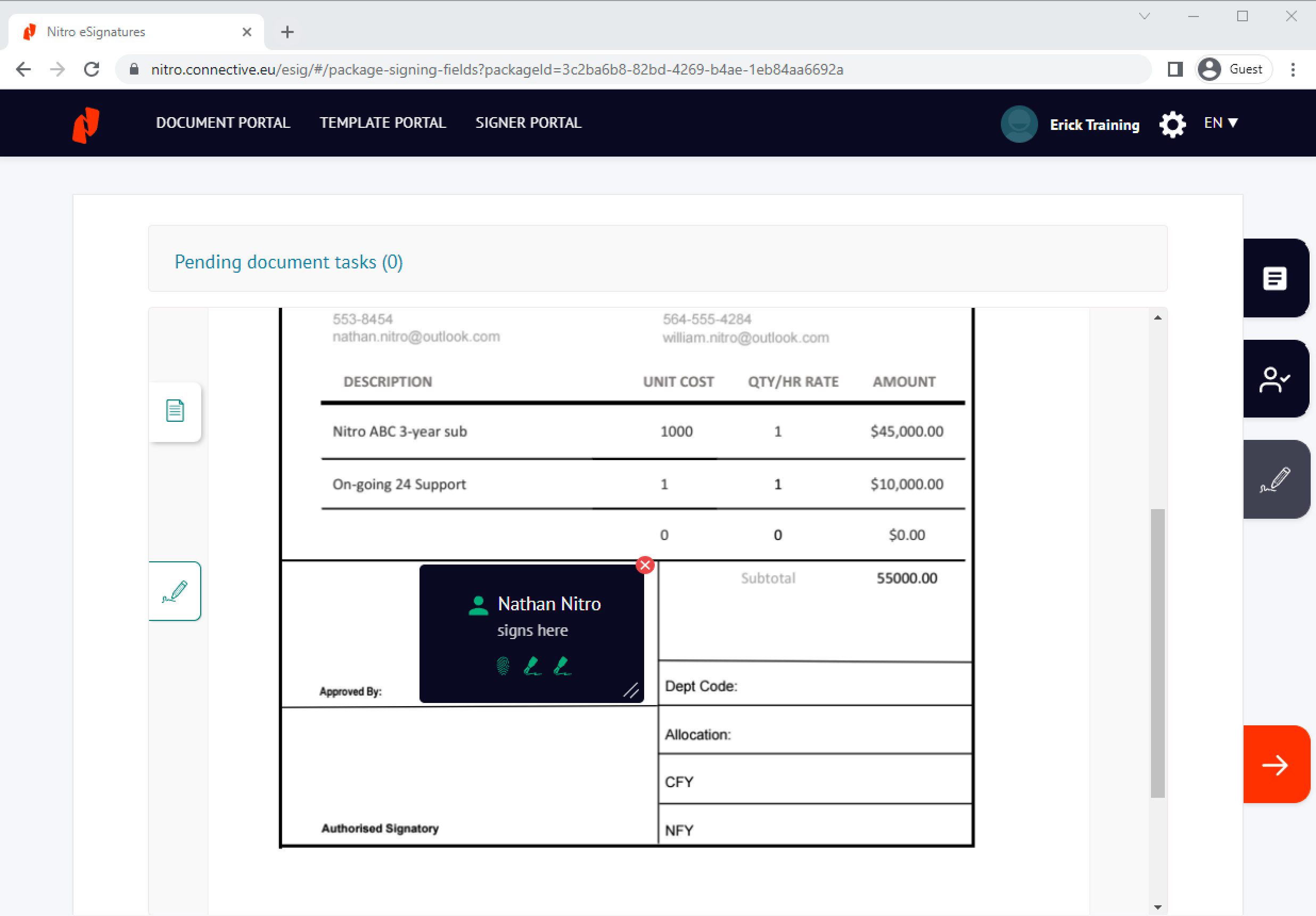The image size is (1316, 916).
Task: Select the document page icon on left
Action: tap(175, 411)
